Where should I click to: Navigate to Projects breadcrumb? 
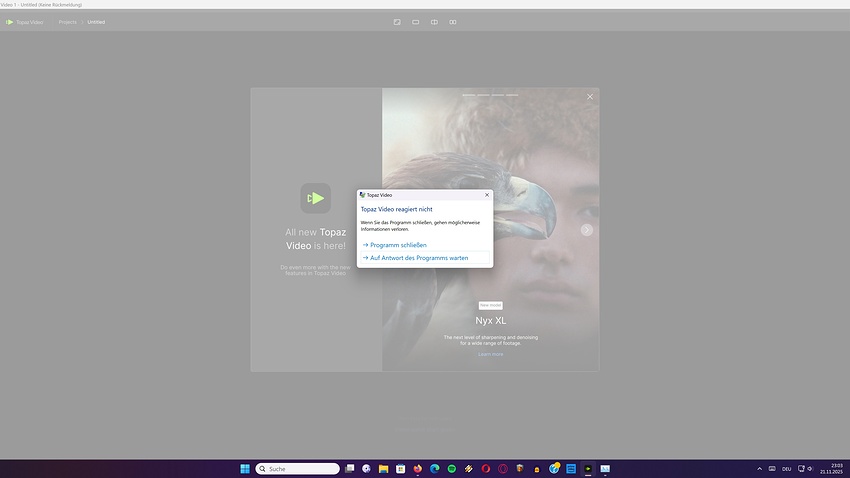[67, 22]
